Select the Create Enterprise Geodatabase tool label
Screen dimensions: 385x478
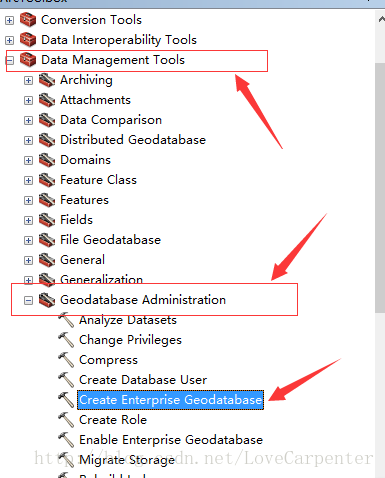click(170, 400)
